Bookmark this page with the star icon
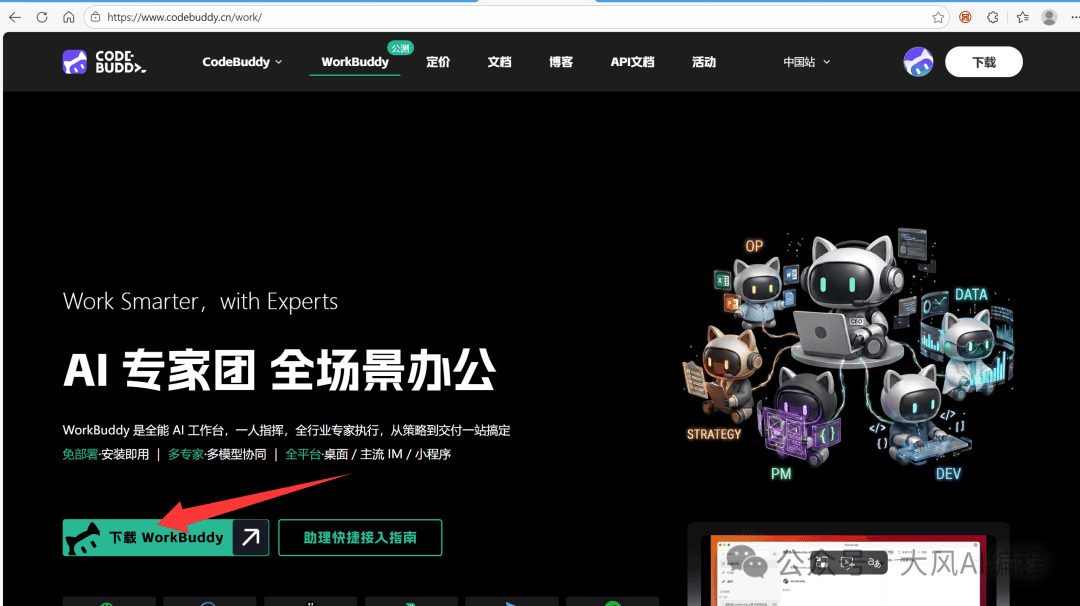 pos(937,17)
